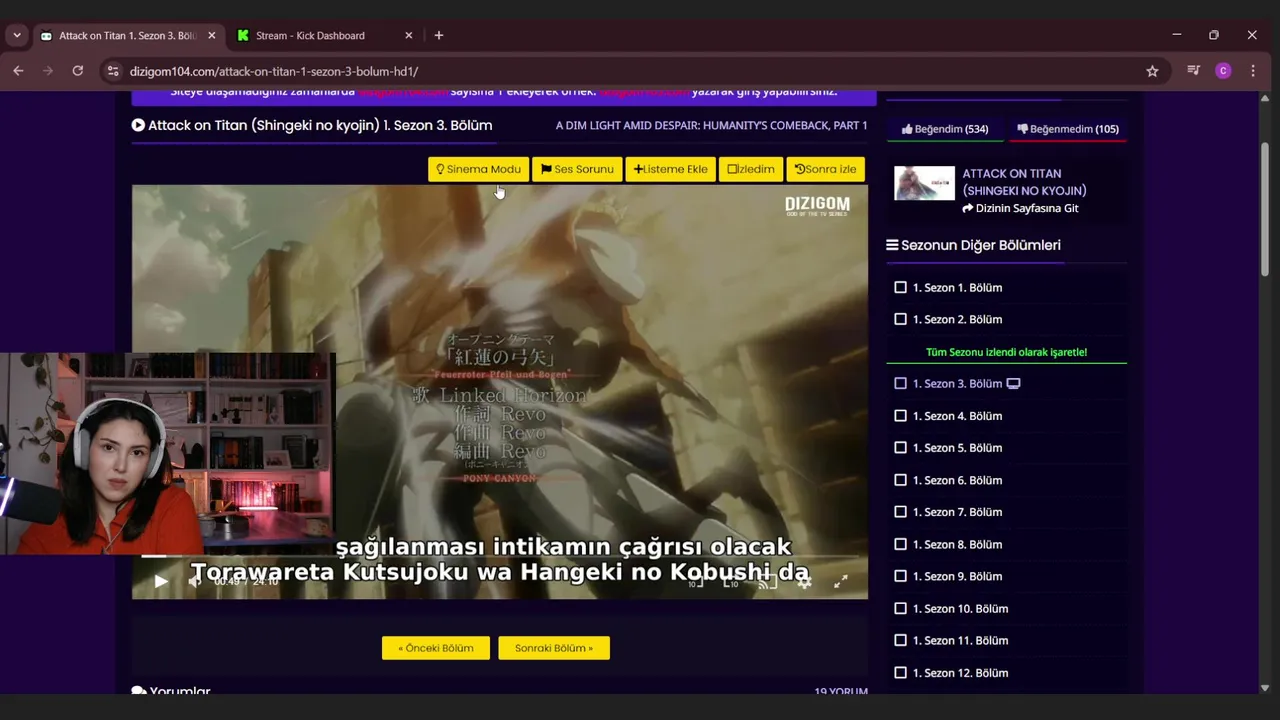Play the video with the play button
The image size is (1280, 720).
pos(161,581)
